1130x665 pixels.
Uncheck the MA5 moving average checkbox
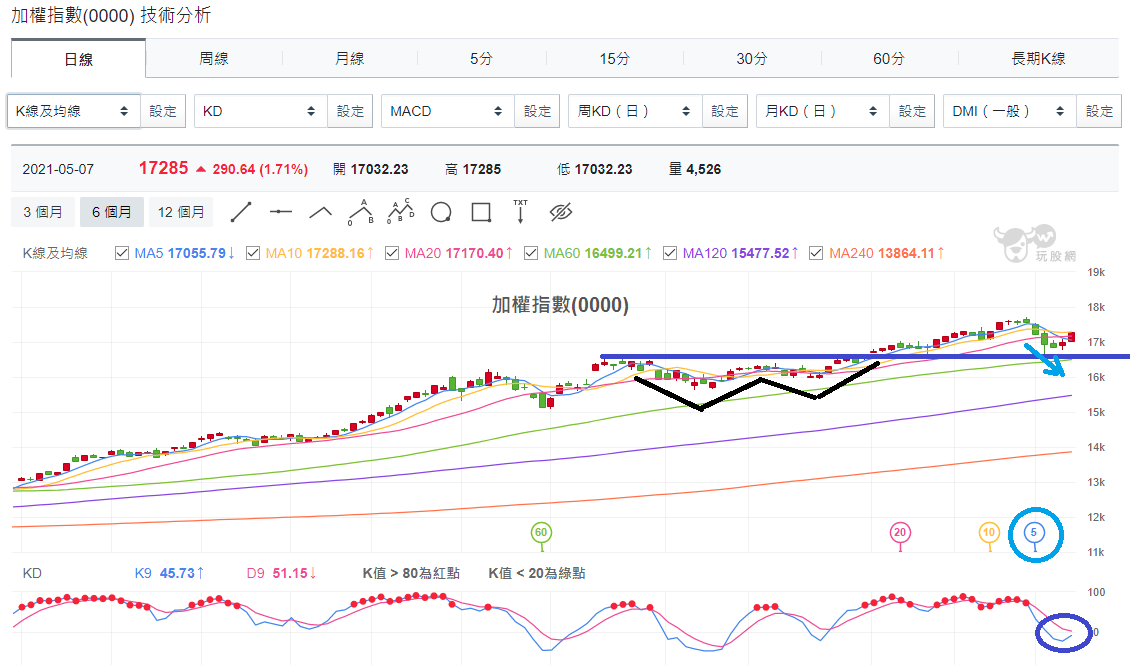(x=122, y=254)
